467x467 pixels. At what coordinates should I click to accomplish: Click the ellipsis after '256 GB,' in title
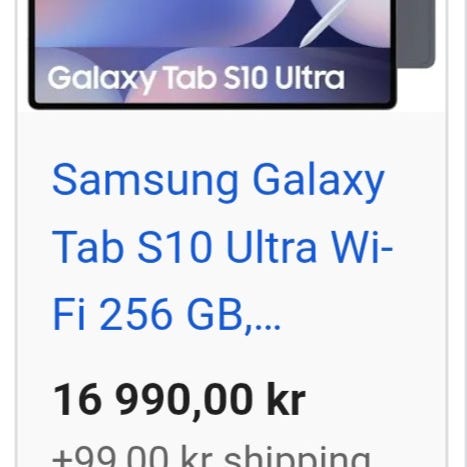tap(267, 324)
